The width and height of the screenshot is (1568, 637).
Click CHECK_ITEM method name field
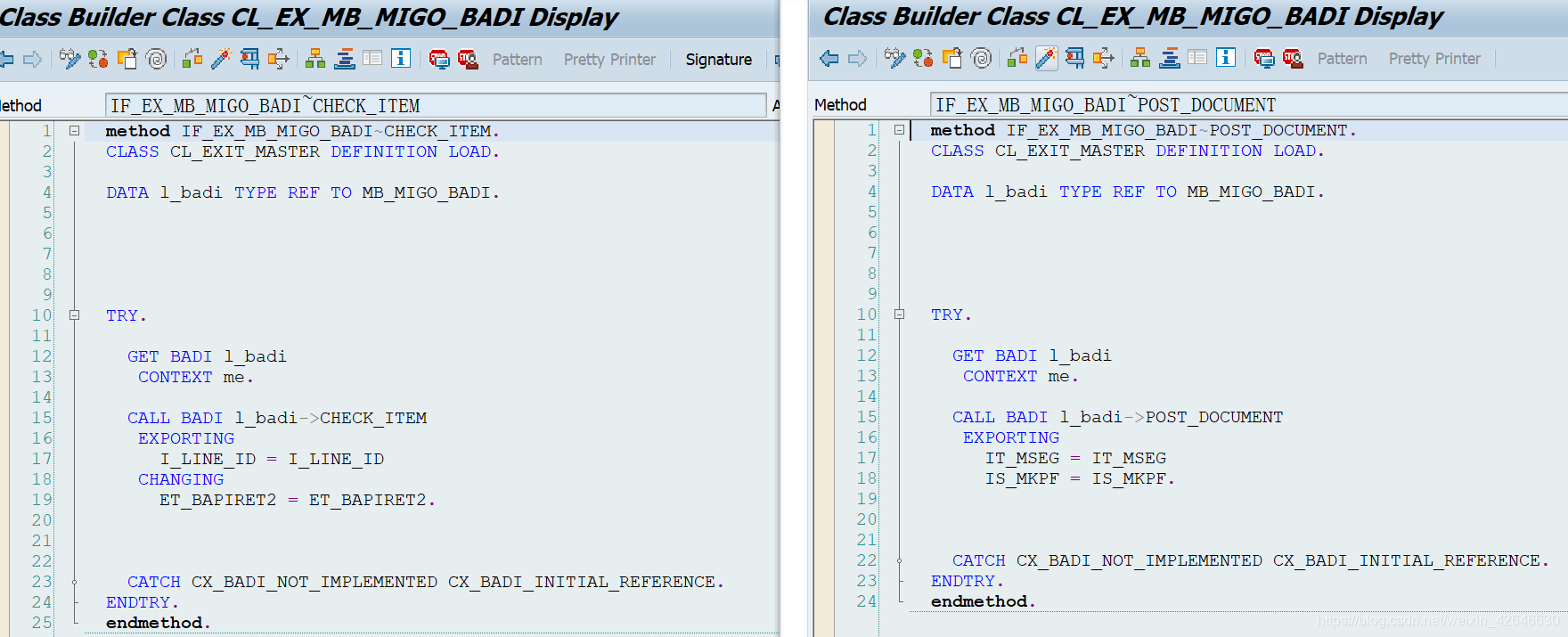pos(436,106)
